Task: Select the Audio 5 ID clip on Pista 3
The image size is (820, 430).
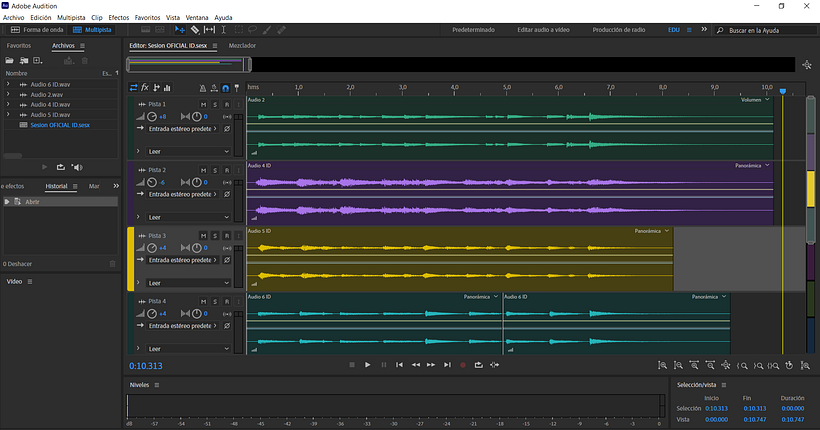Action: pyautogui.click(x=459, y=259)
